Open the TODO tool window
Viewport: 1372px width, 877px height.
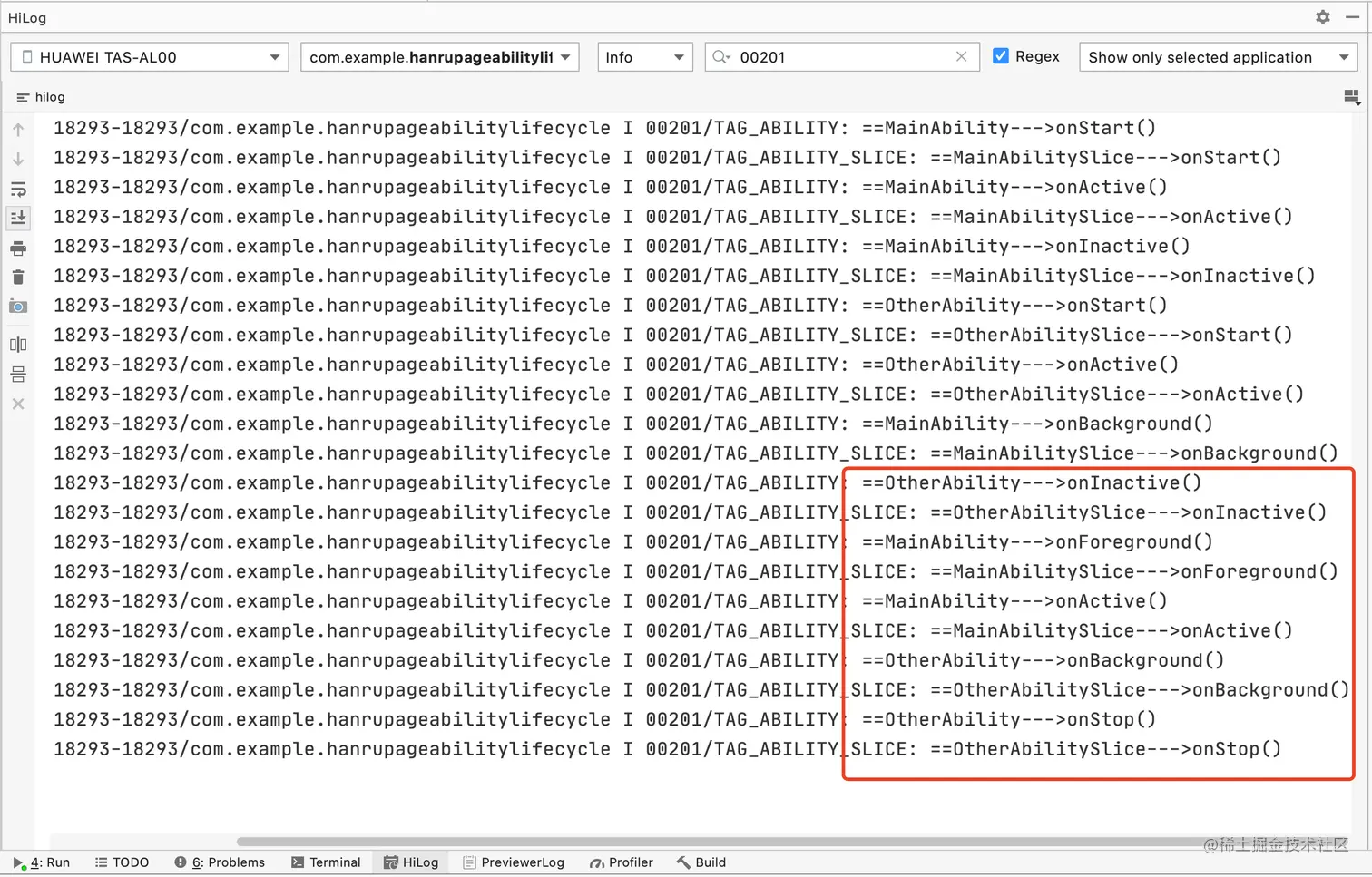pyautogui.click(x=122, y=862)
